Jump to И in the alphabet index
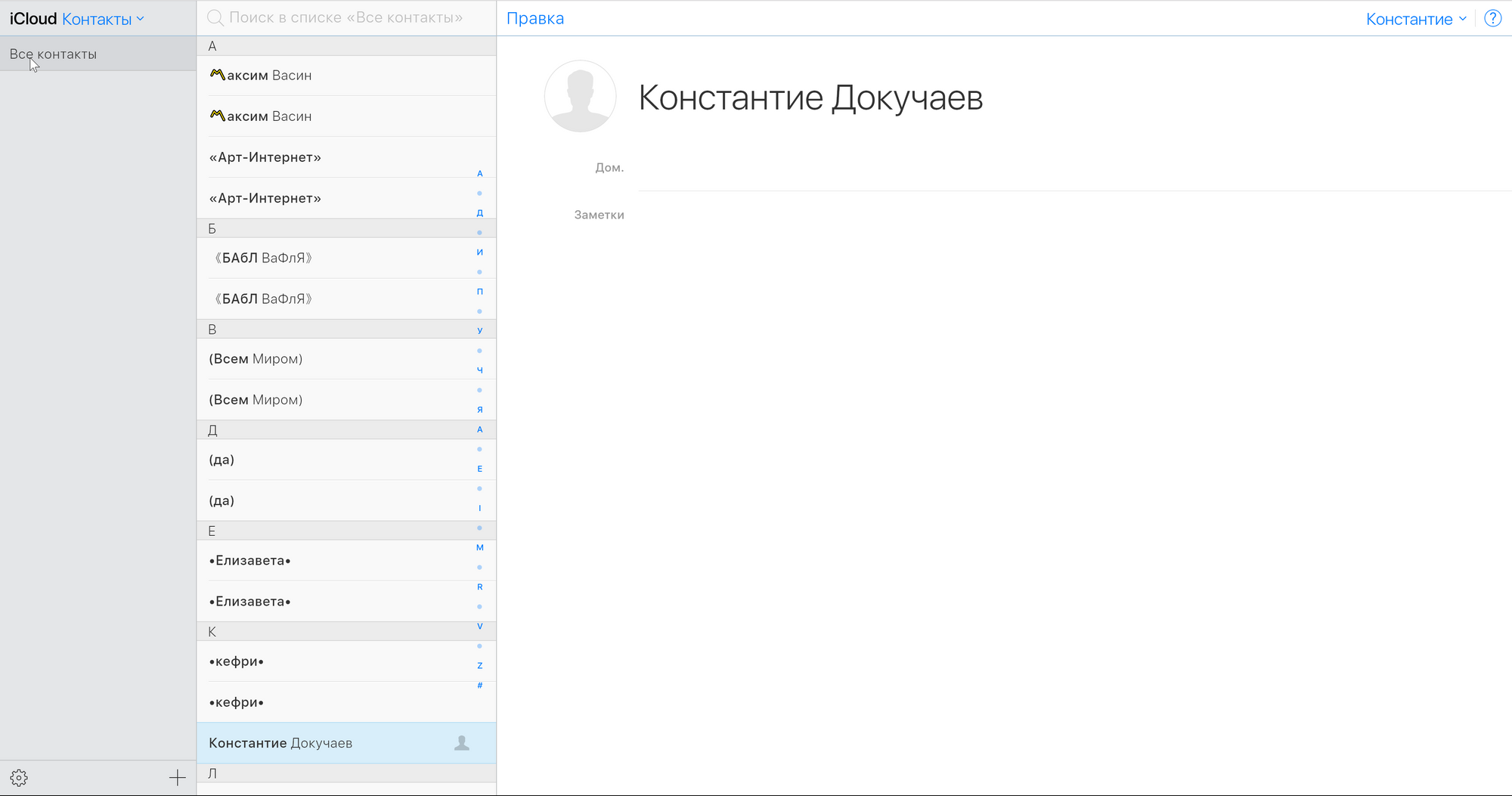 pyautogui.click(x=479, y=252)
